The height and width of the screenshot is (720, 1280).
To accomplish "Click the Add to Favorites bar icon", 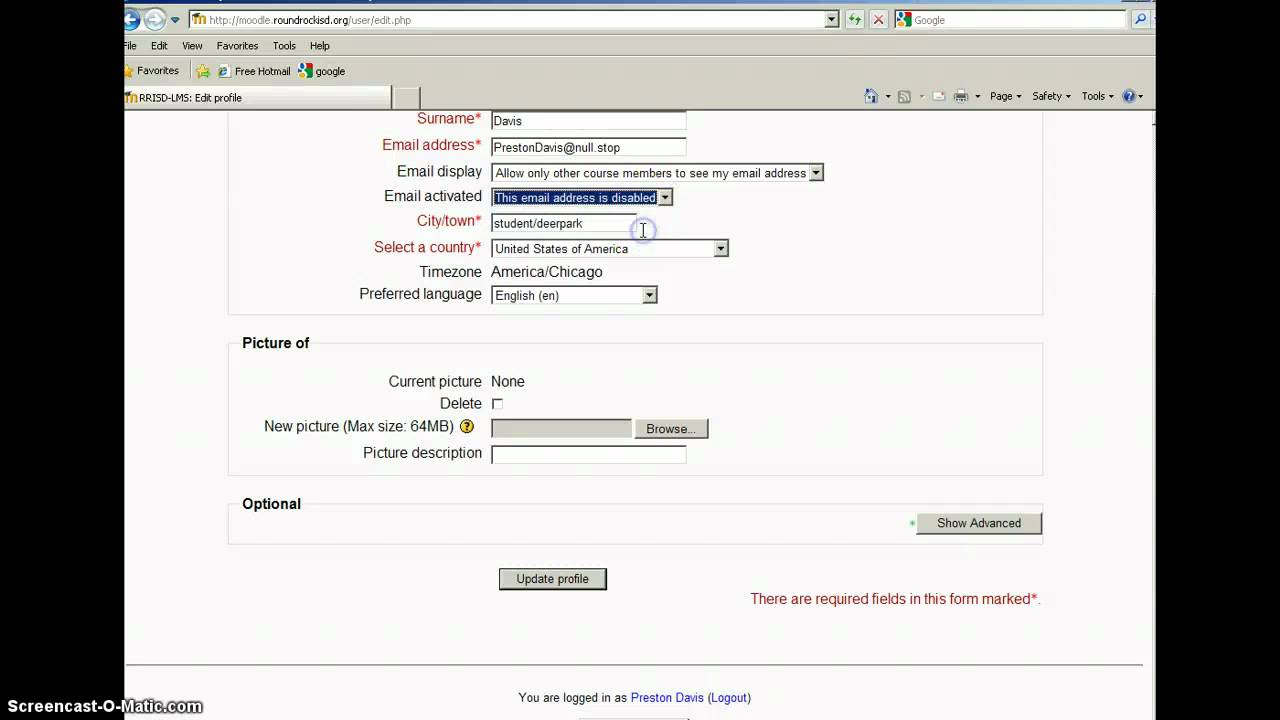I will [203, 71].
